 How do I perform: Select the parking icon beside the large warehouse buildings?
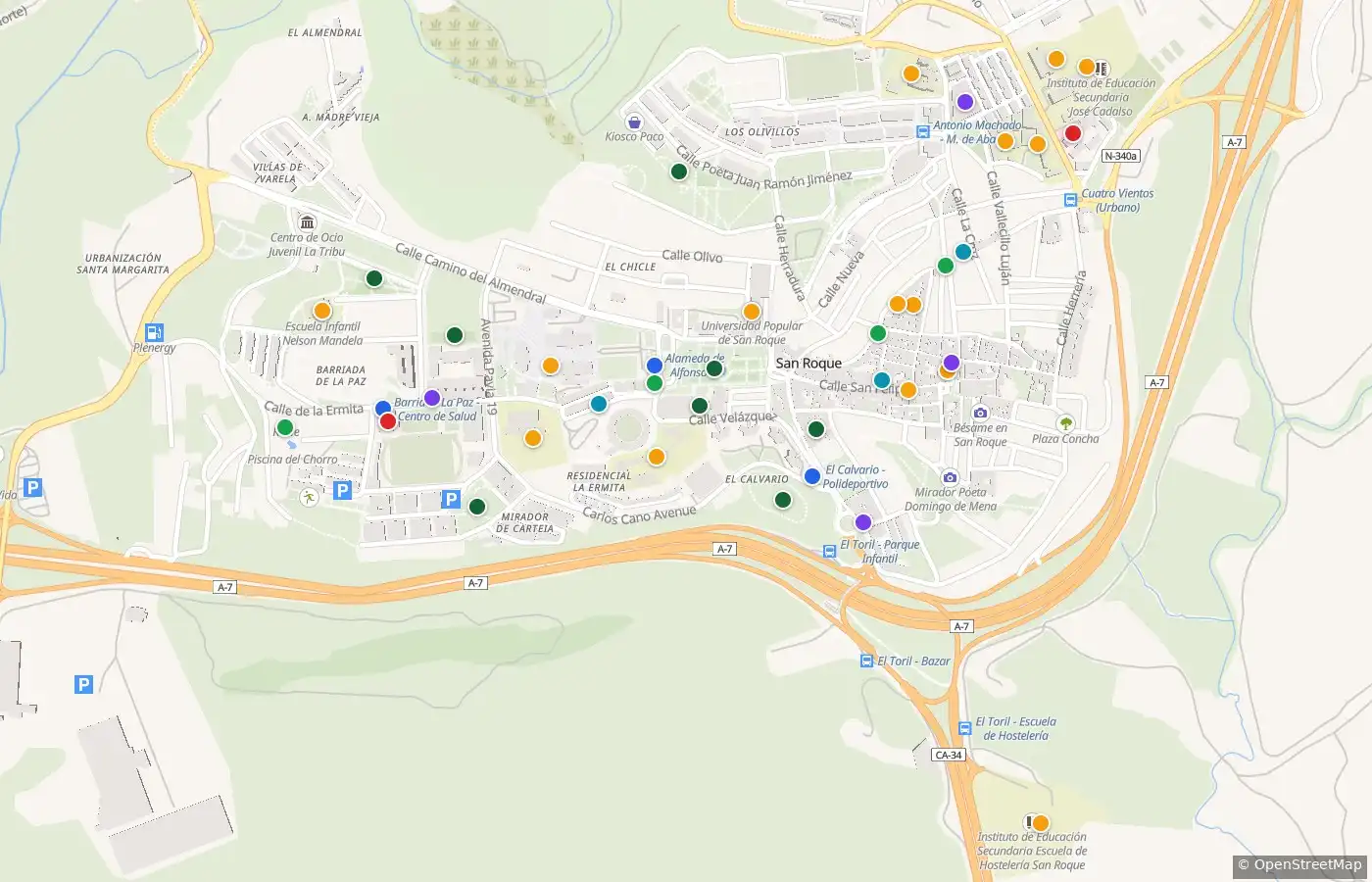point(84,684)
